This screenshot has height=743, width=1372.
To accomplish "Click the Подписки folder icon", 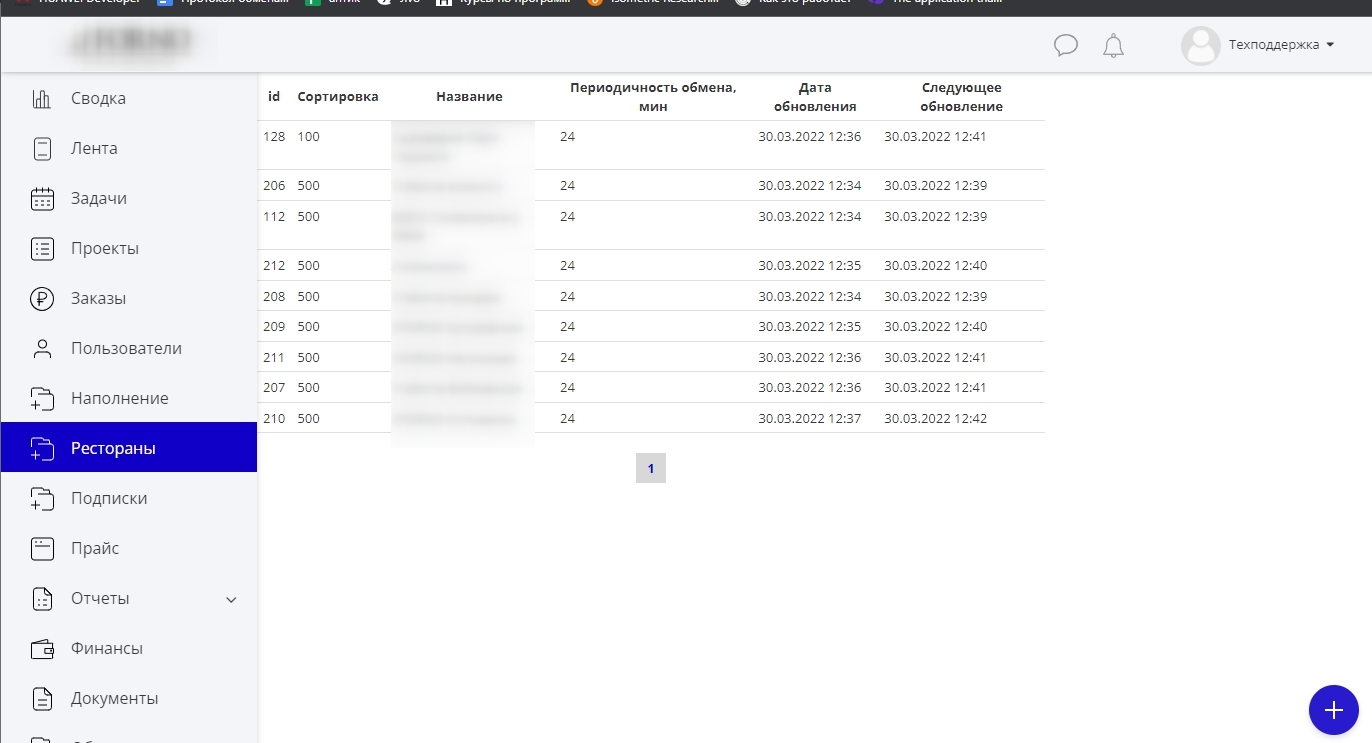I will 42,498.
